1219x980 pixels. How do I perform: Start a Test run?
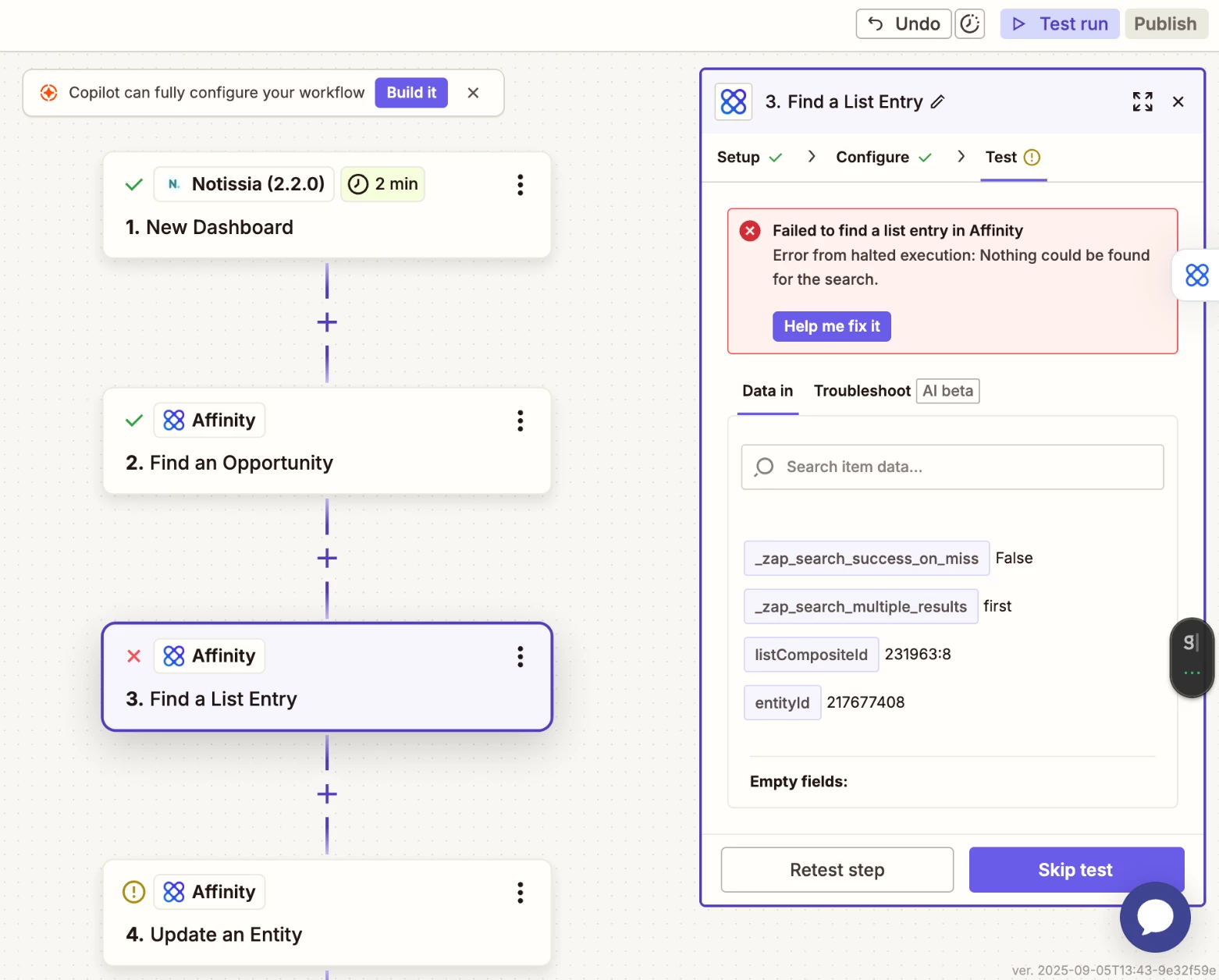1060,23
